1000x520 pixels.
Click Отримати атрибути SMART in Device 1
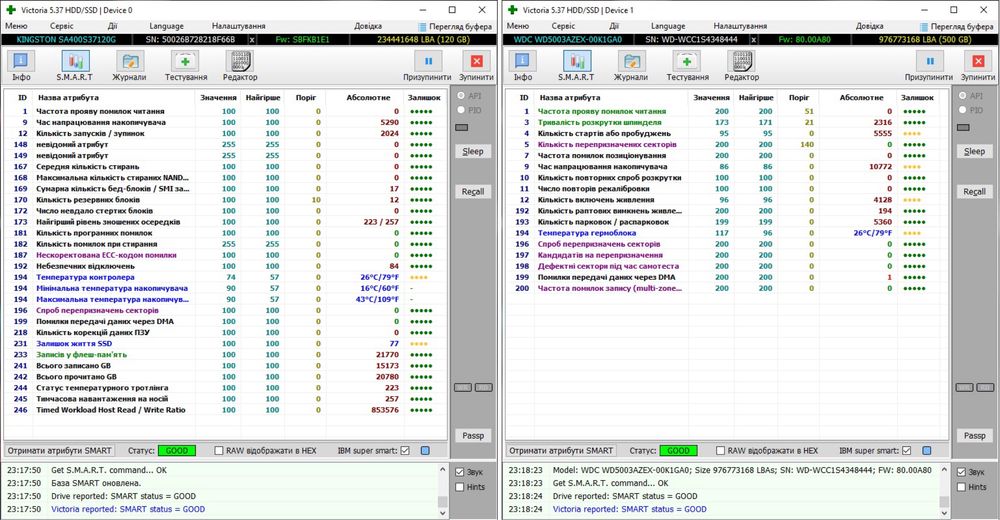coord(561,450)
